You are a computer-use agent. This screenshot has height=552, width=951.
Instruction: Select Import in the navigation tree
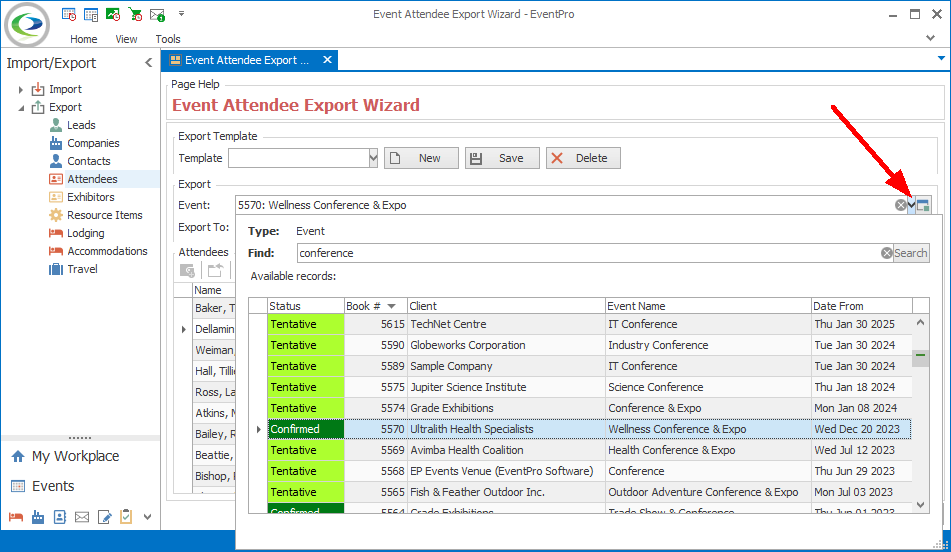click(x=66, y=89)
